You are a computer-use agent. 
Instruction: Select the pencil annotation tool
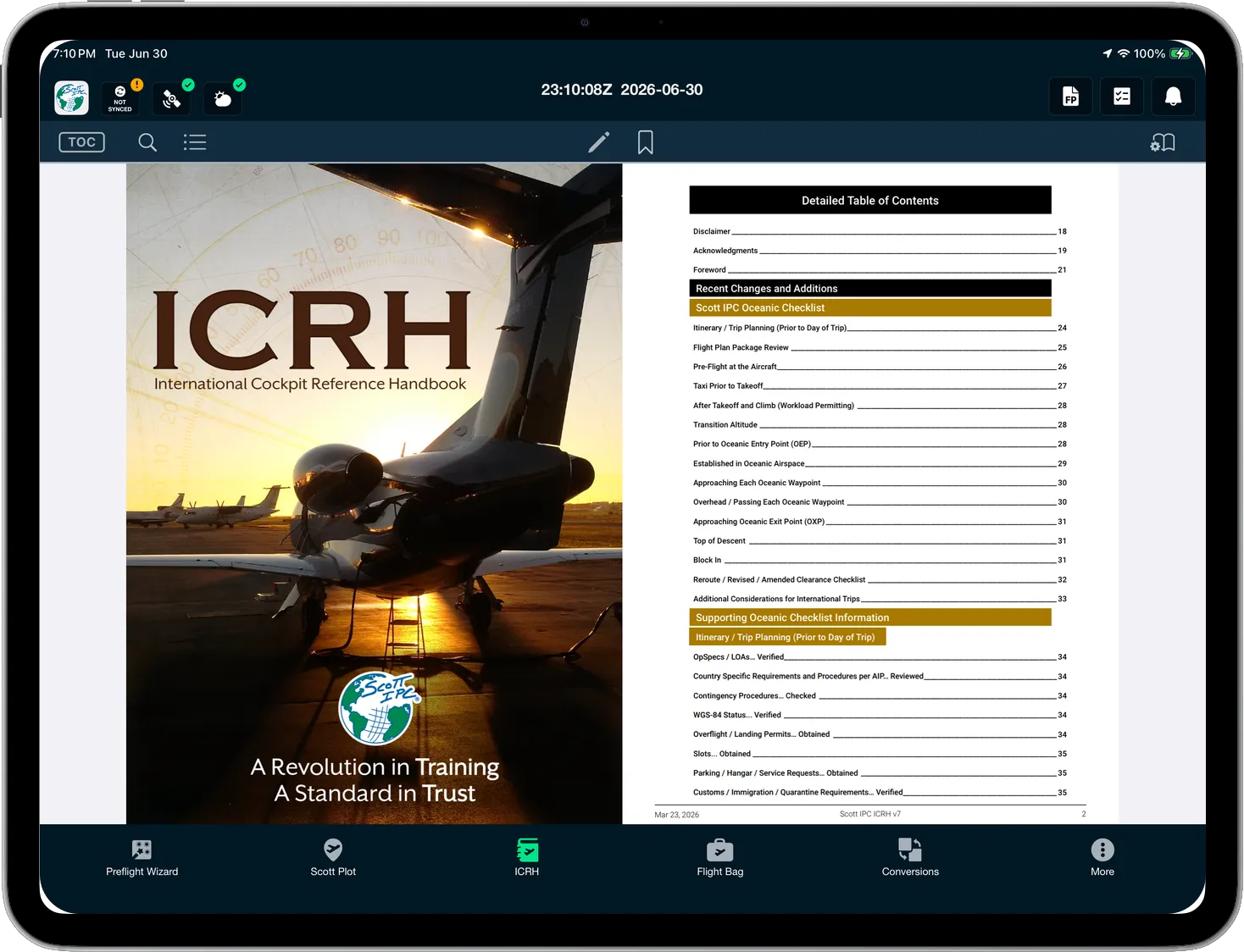599,141
